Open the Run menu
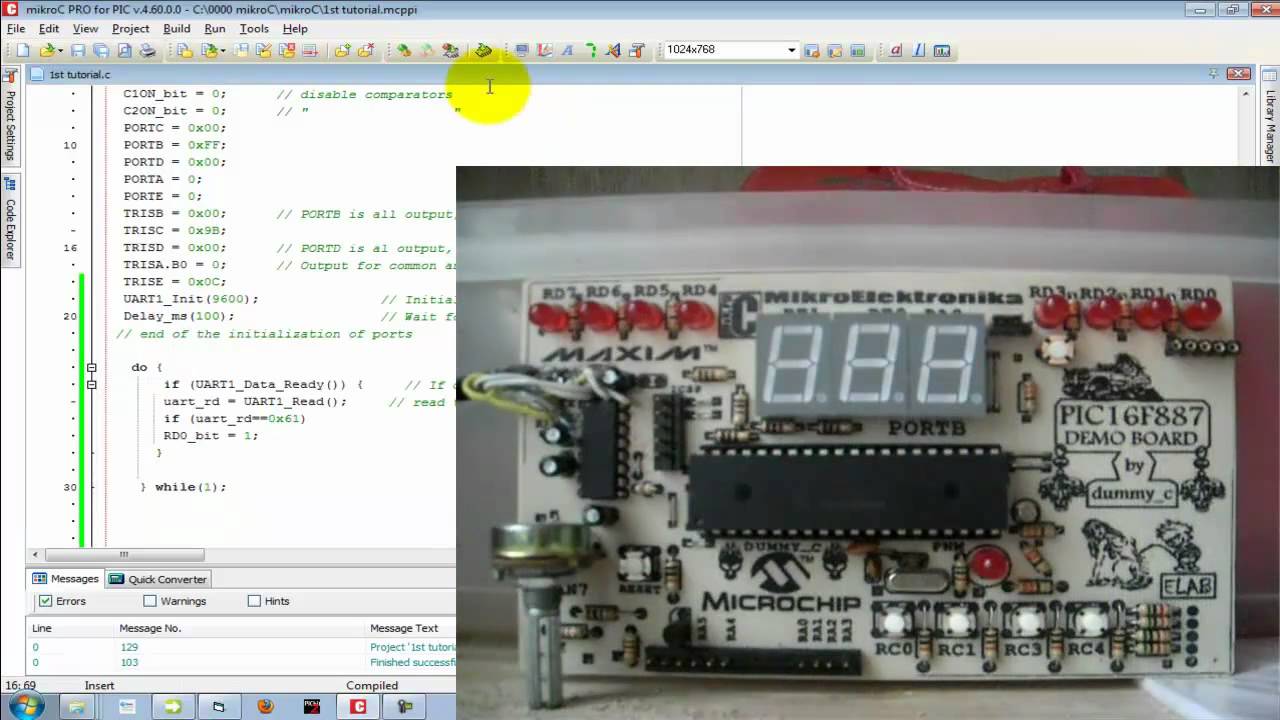 pyautogui.click(x=215, y=29)
